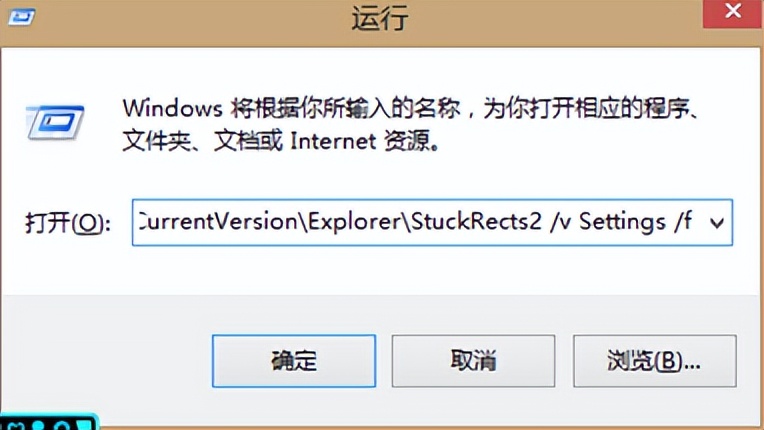This screenshot has height=430, width=764.
Task: Click the 打开(O): label
Action: click(x=68, y=224)
